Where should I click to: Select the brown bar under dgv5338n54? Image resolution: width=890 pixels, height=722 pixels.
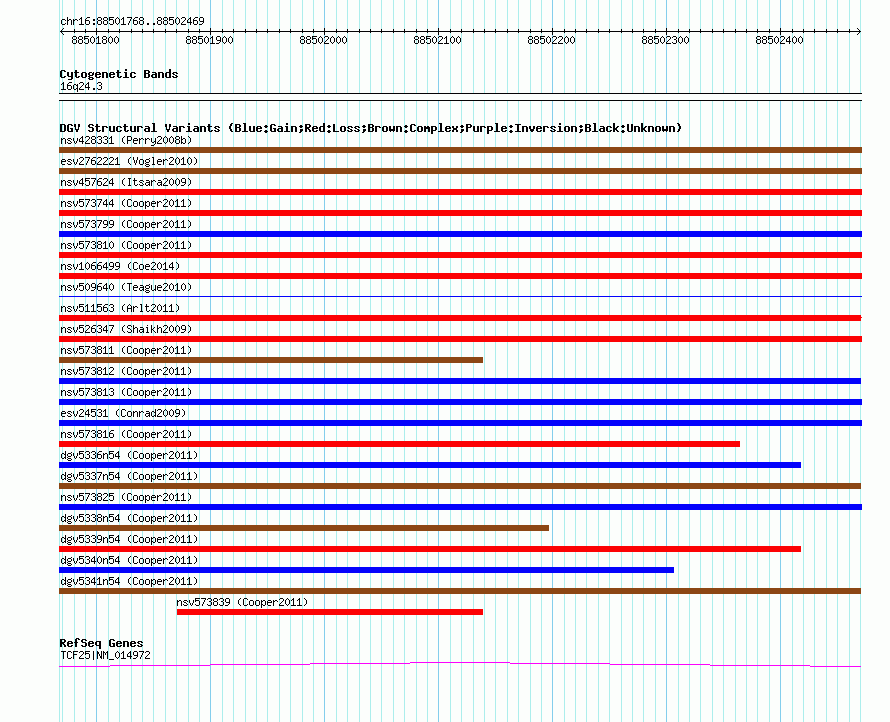[x=304, y=528]
